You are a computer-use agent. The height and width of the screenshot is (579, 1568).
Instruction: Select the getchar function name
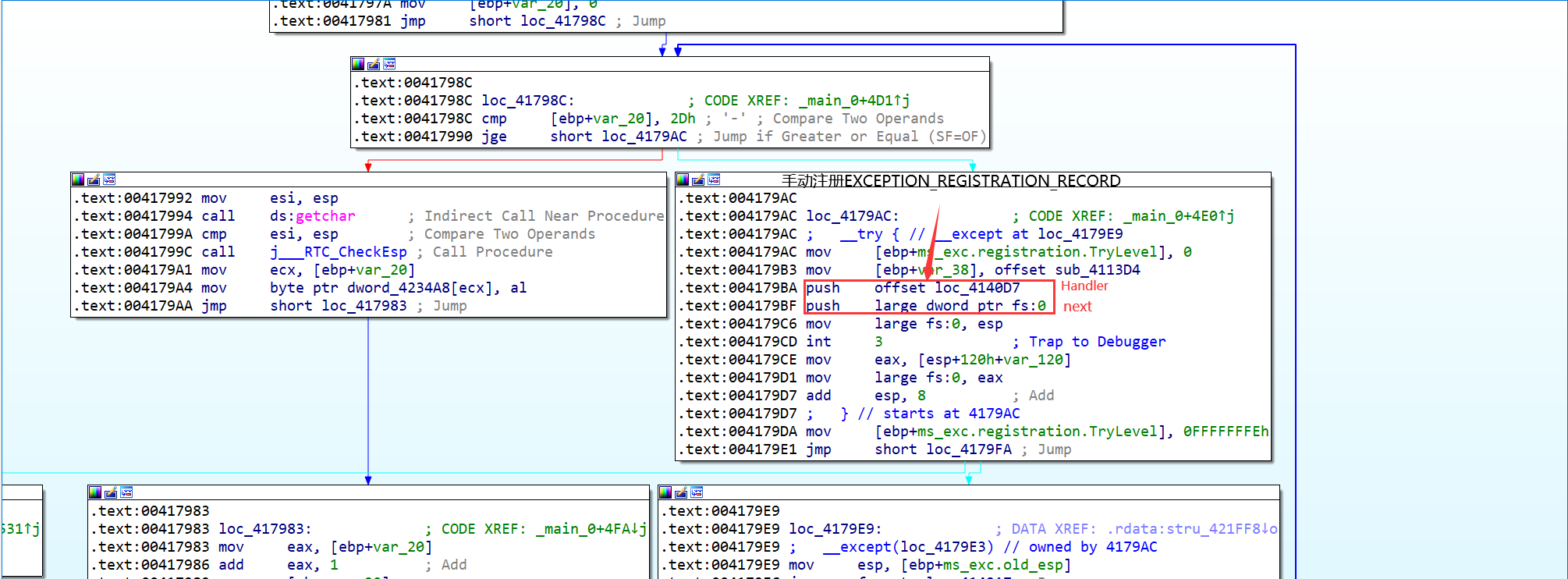point(325,216)
